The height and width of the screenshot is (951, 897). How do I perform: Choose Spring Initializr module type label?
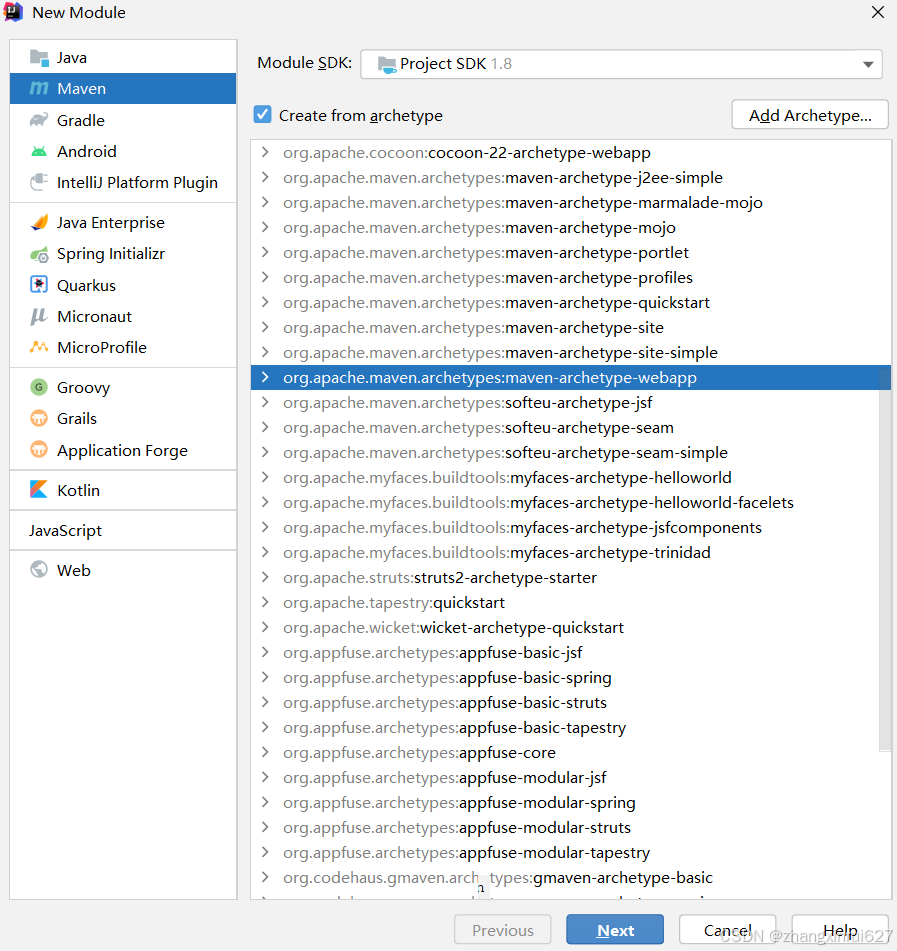[x=111, y=254]
